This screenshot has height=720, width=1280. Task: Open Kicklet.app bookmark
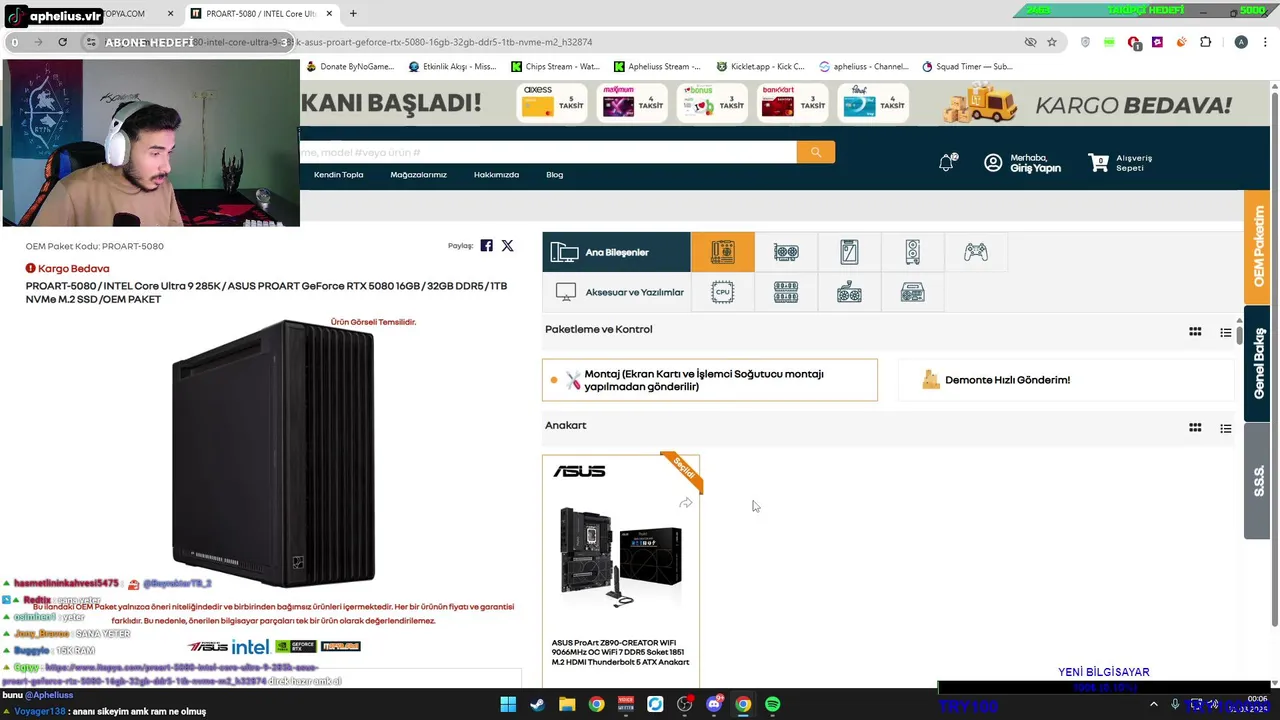pyautogui.click(x=760, y=66)
